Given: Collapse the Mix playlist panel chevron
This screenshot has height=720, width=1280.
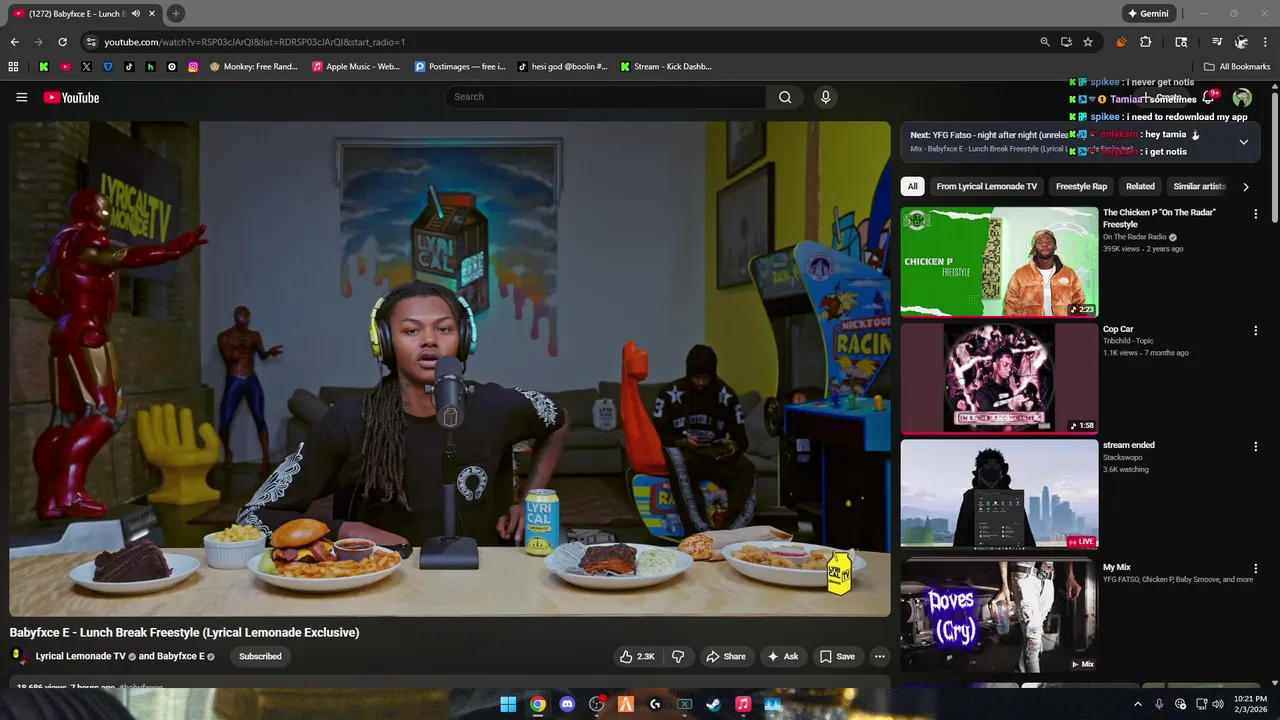Looking at the screenshot, I should tap(1243, 142).
